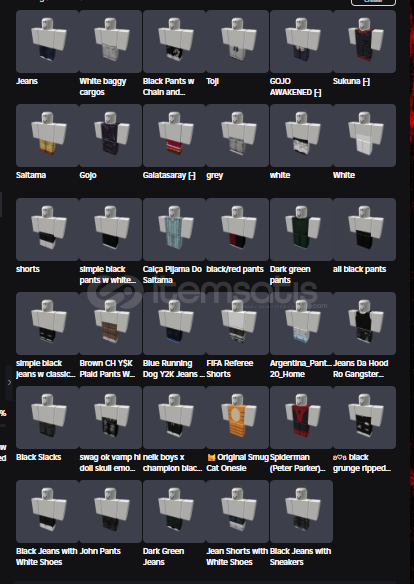Screen dimensions: 414x584
Task: Click the Dark green pants thumbnail
Action: 301,229
